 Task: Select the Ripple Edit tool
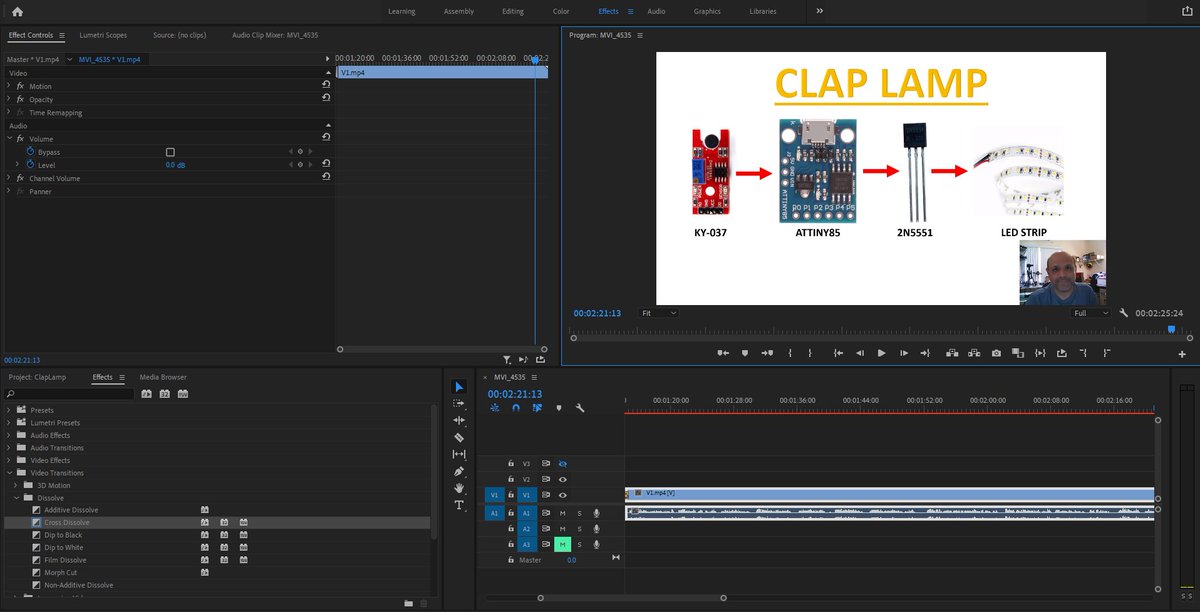coord(459,420)
